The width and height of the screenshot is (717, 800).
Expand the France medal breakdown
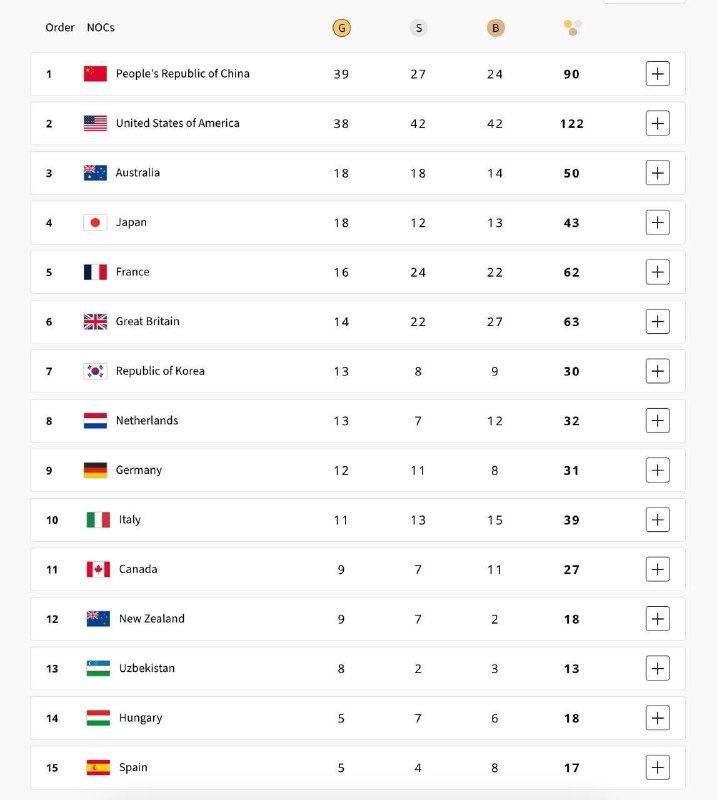[x=657, y=272]
